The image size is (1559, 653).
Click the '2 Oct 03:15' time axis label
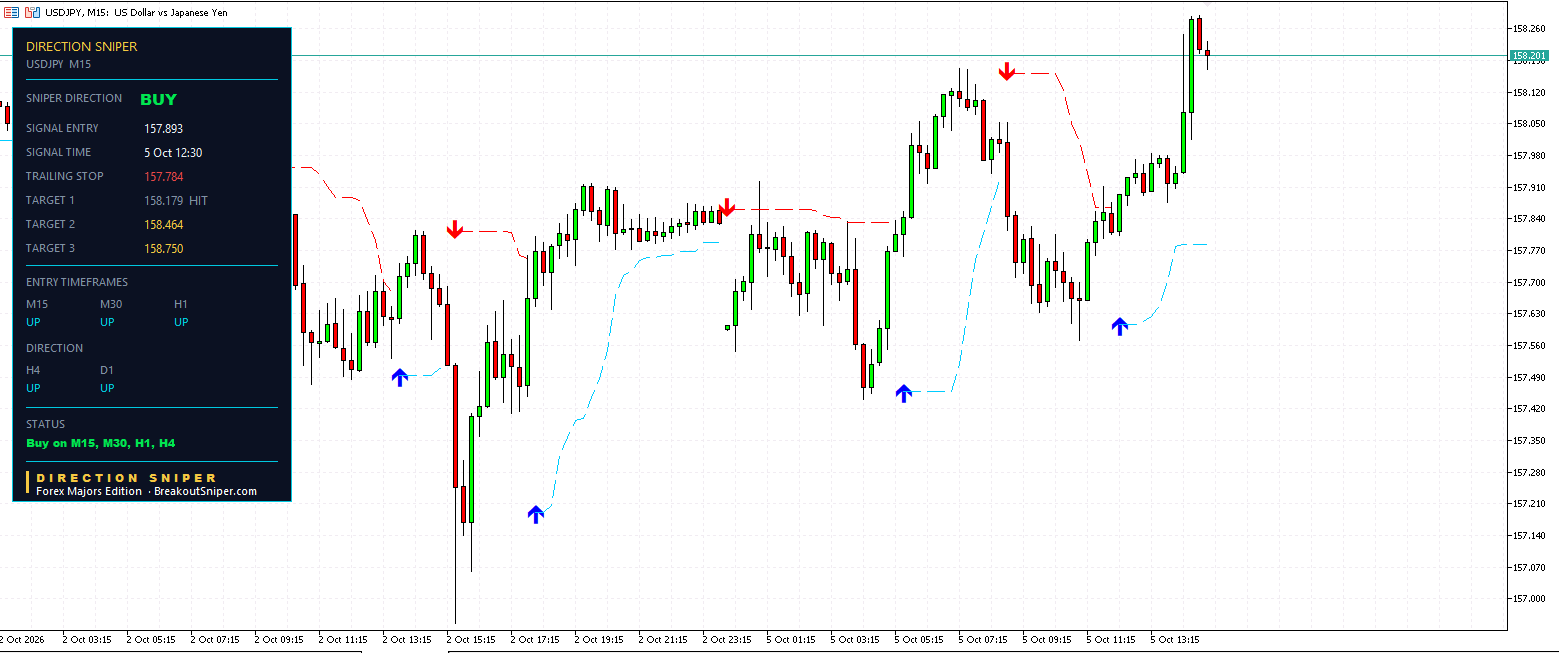tap(87, 639)
